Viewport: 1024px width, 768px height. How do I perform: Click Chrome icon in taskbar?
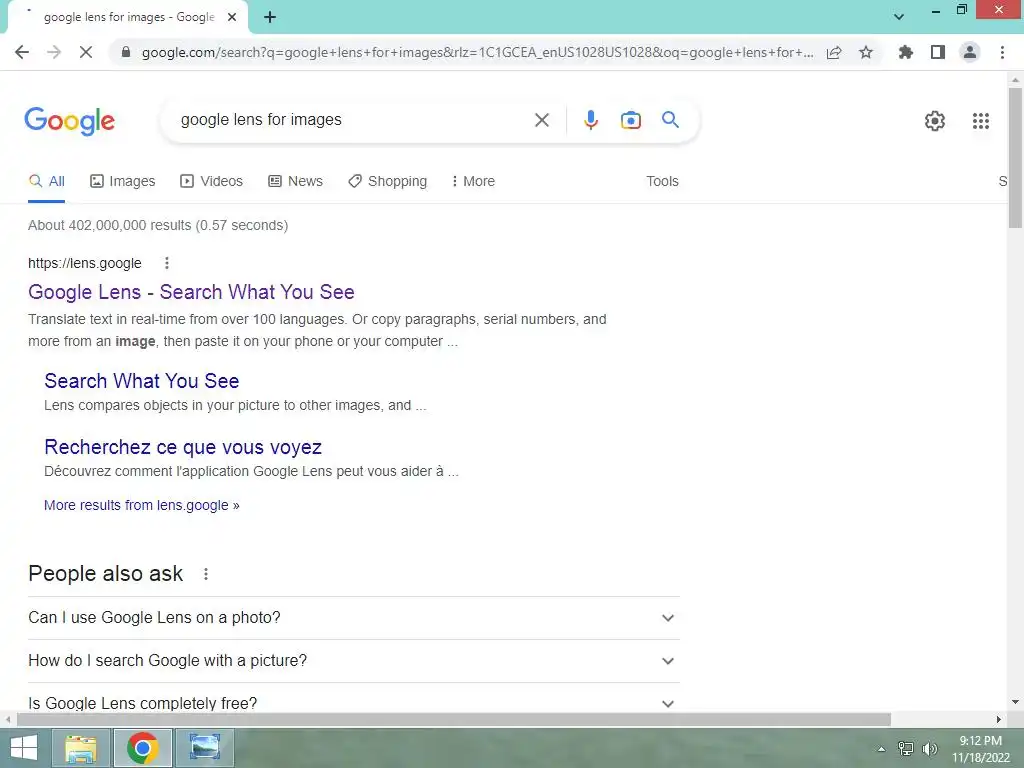click(x=143, y=748)
